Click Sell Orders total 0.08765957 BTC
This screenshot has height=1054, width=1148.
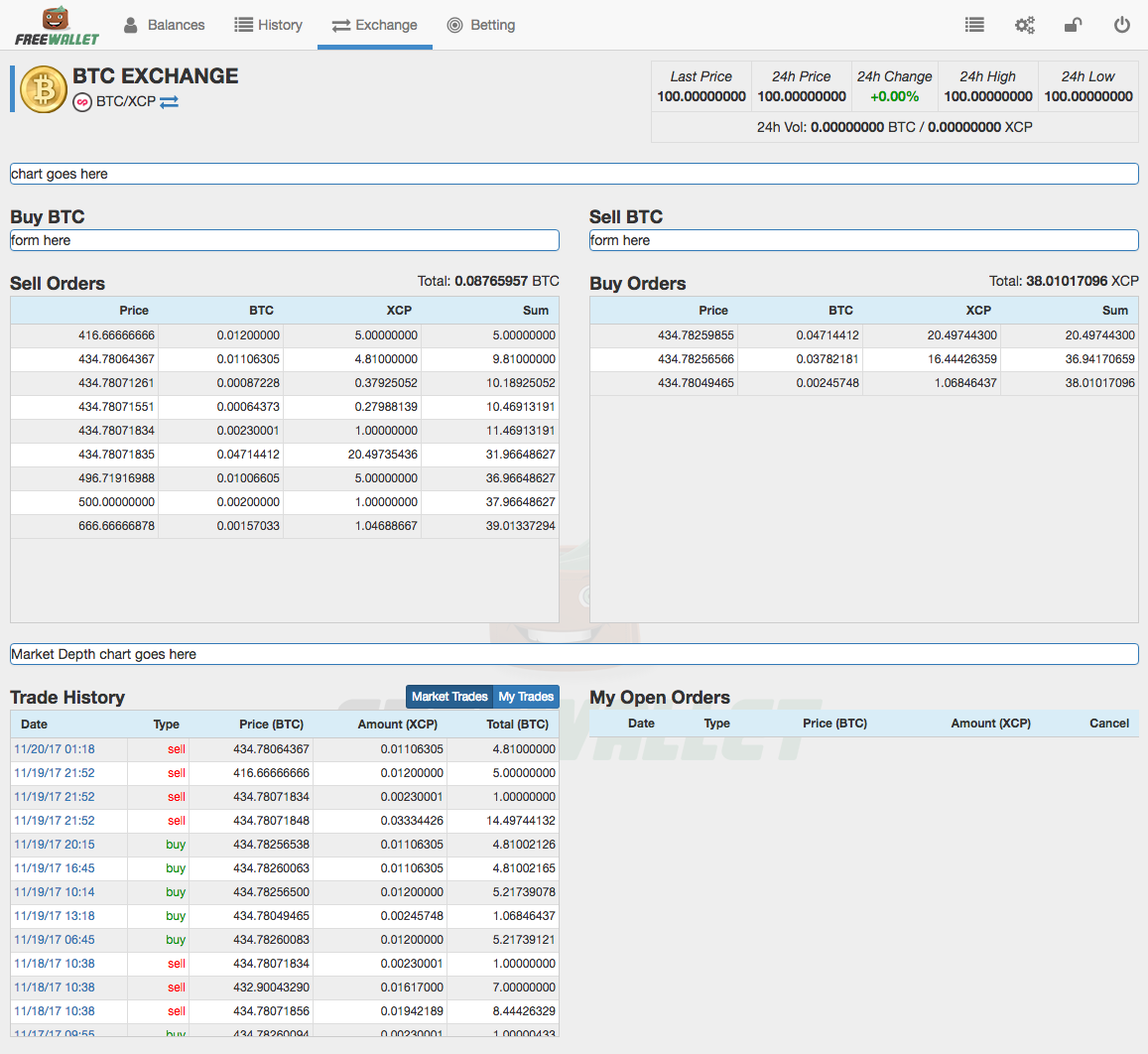(x=488, y=281)
